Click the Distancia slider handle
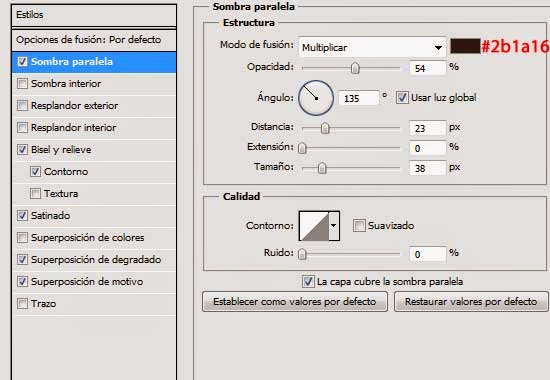Viewport: 550px width, 380px height. (x=325, y=128)
